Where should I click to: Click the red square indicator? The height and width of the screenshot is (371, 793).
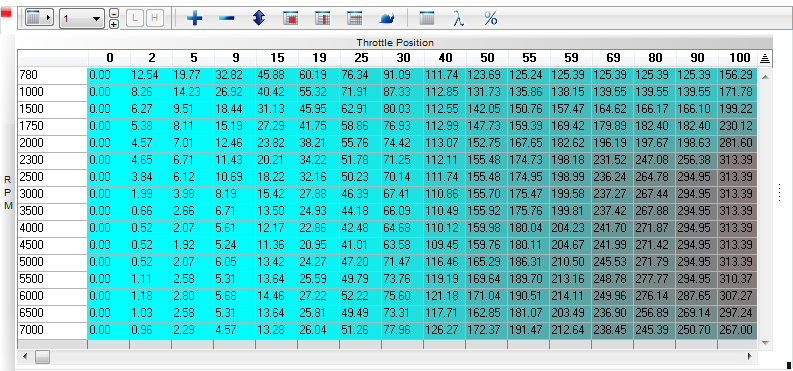(6, 12)
